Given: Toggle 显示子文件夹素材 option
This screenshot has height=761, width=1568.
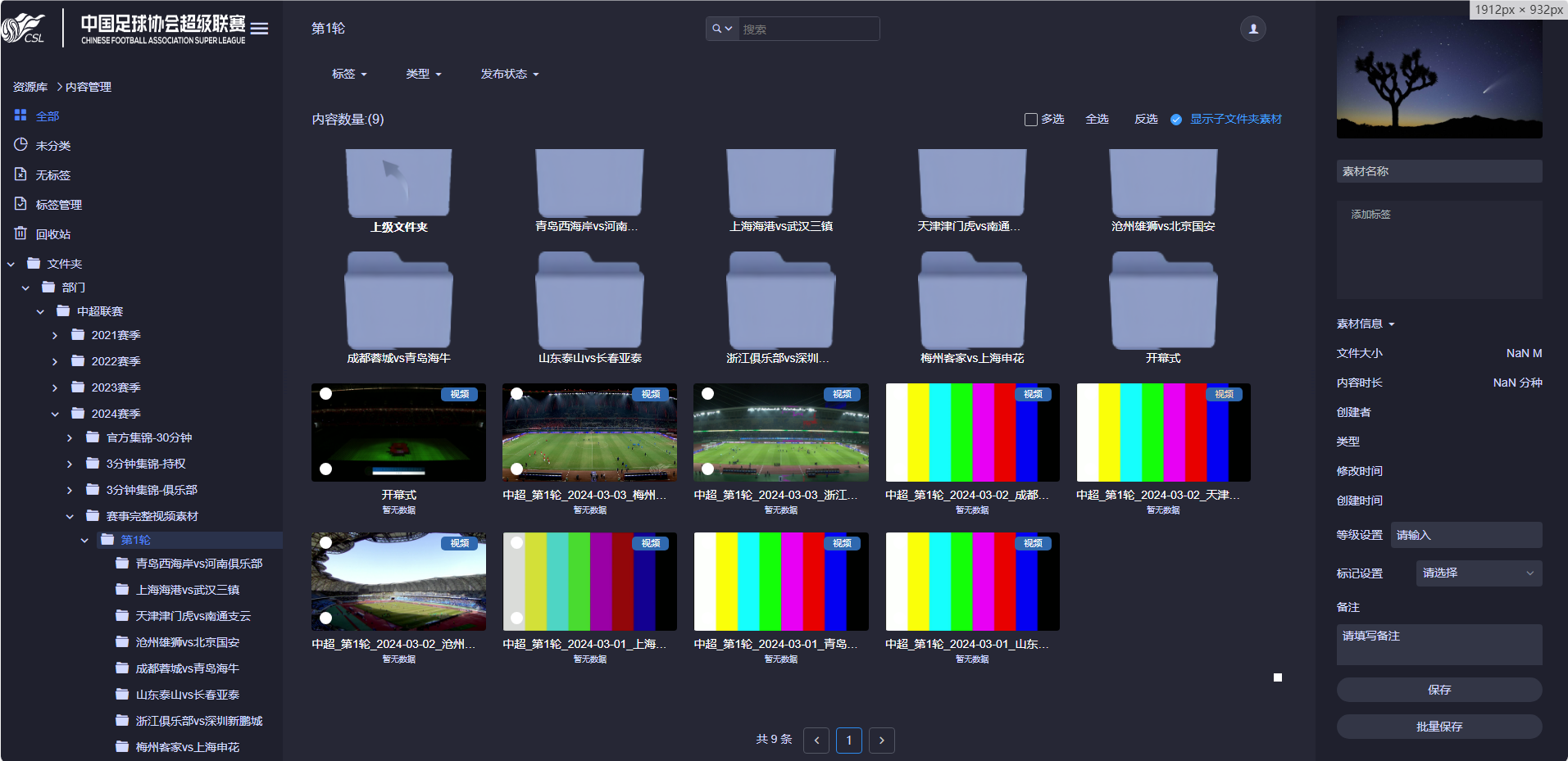Looking at the screenshot, I should click(x=1176, y=120).
